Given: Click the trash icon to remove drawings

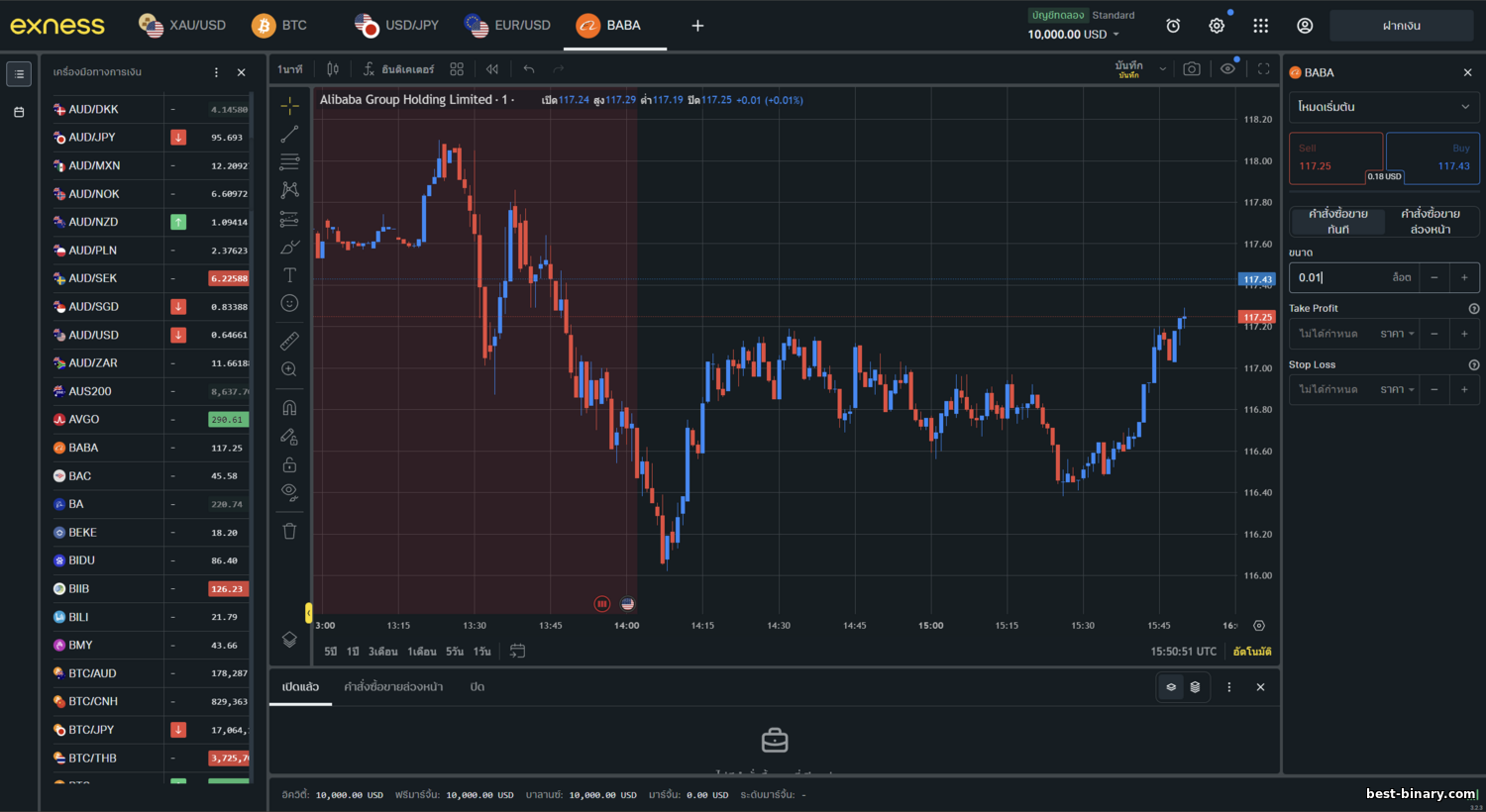Looking at the screenshot, I should [289, 531].
